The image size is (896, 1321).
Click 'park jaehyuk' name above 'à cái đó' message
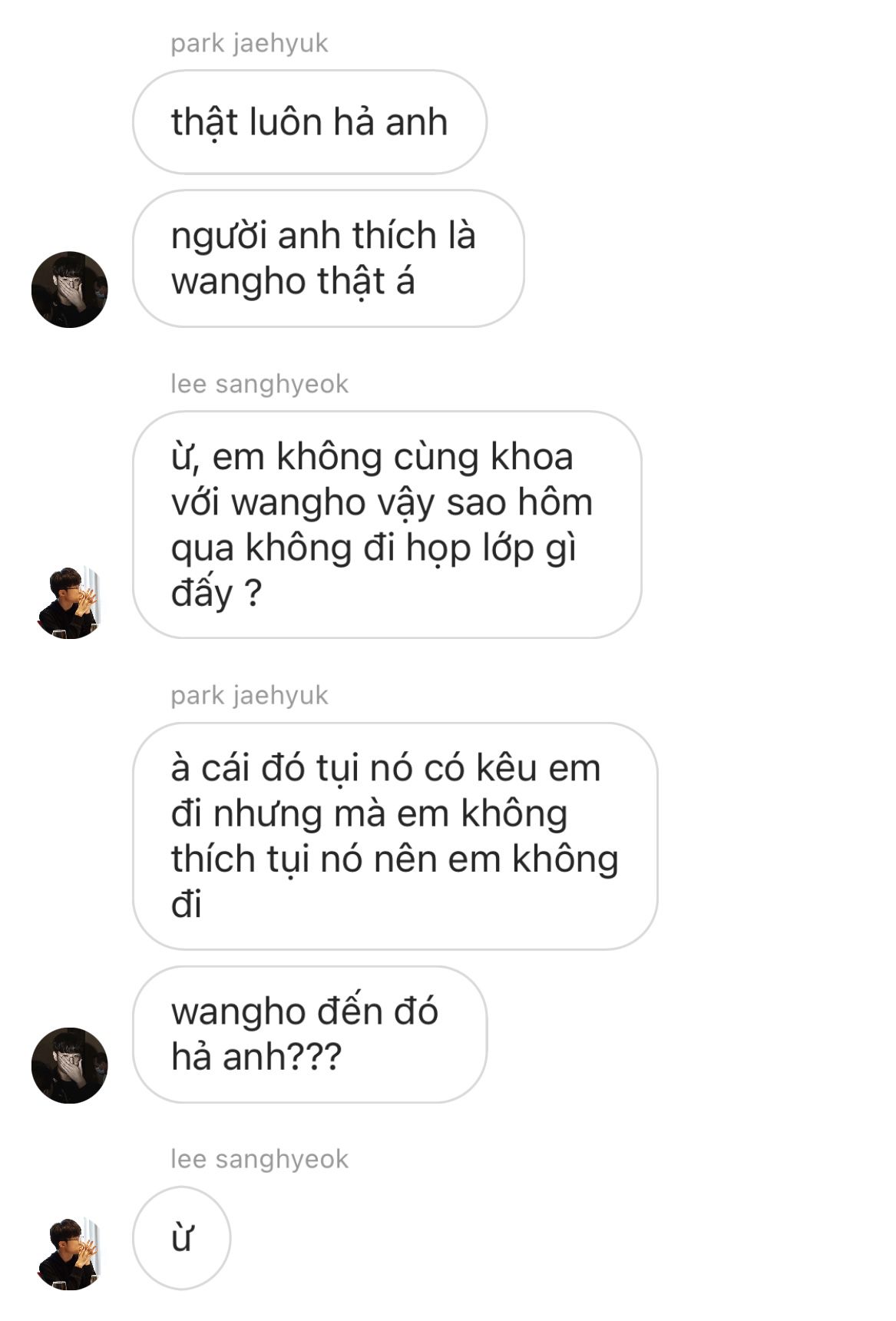click(250, 696)
